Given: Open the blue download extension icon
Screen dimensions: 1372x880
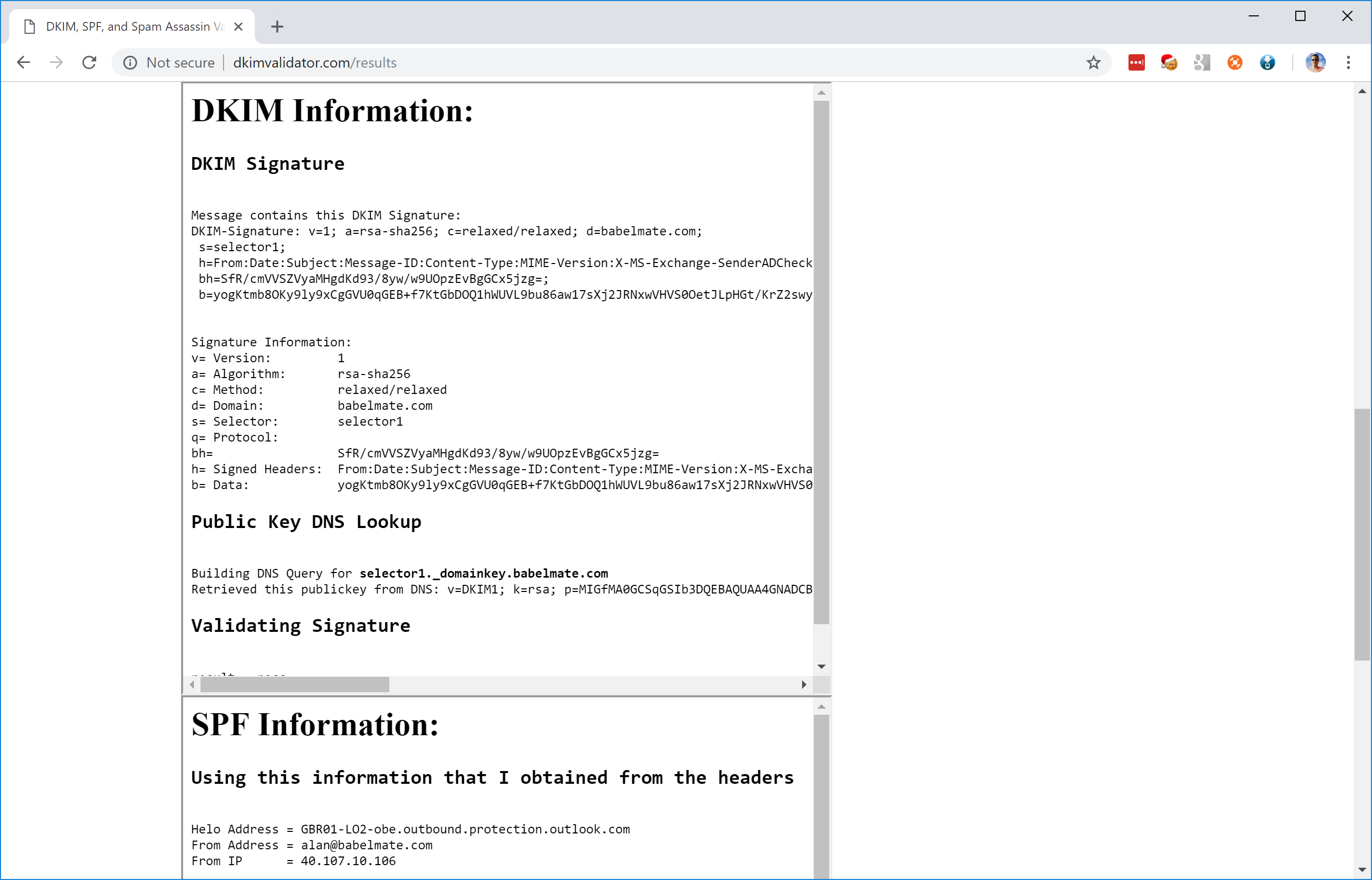Looking at the screenshot, I should click(x=1268, y=62).
